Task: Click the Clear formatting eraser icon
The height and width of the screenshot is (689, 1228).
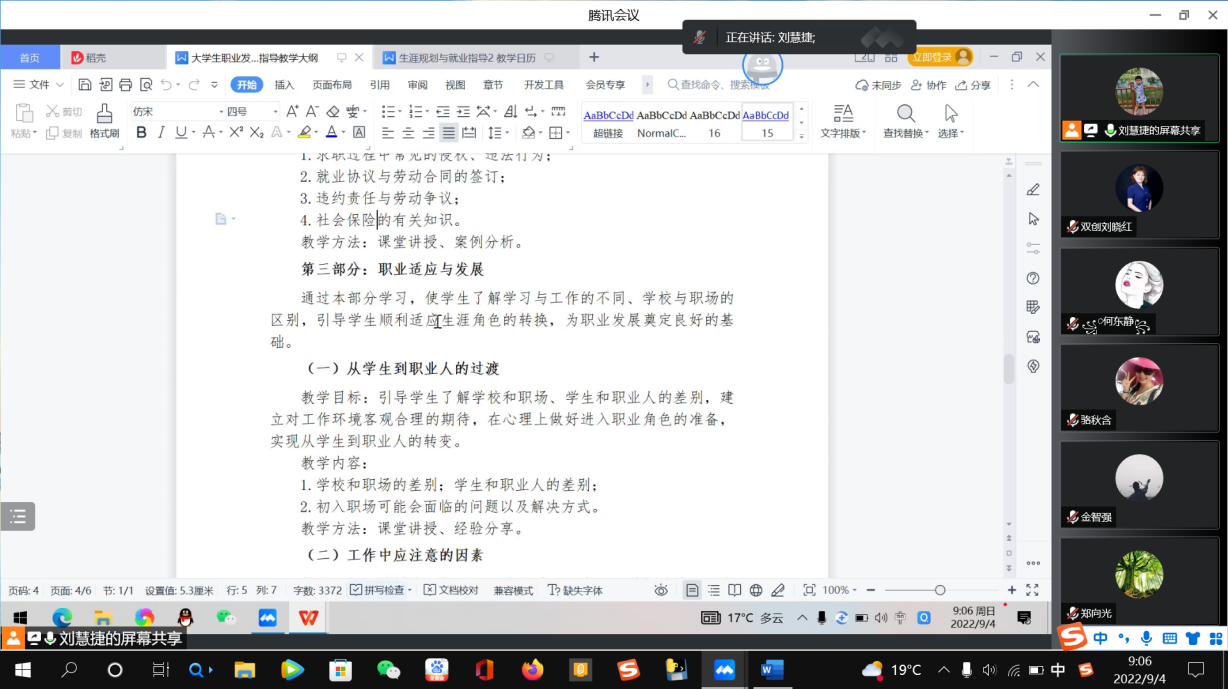Action: pyautogui.click(x=333, y=111)
